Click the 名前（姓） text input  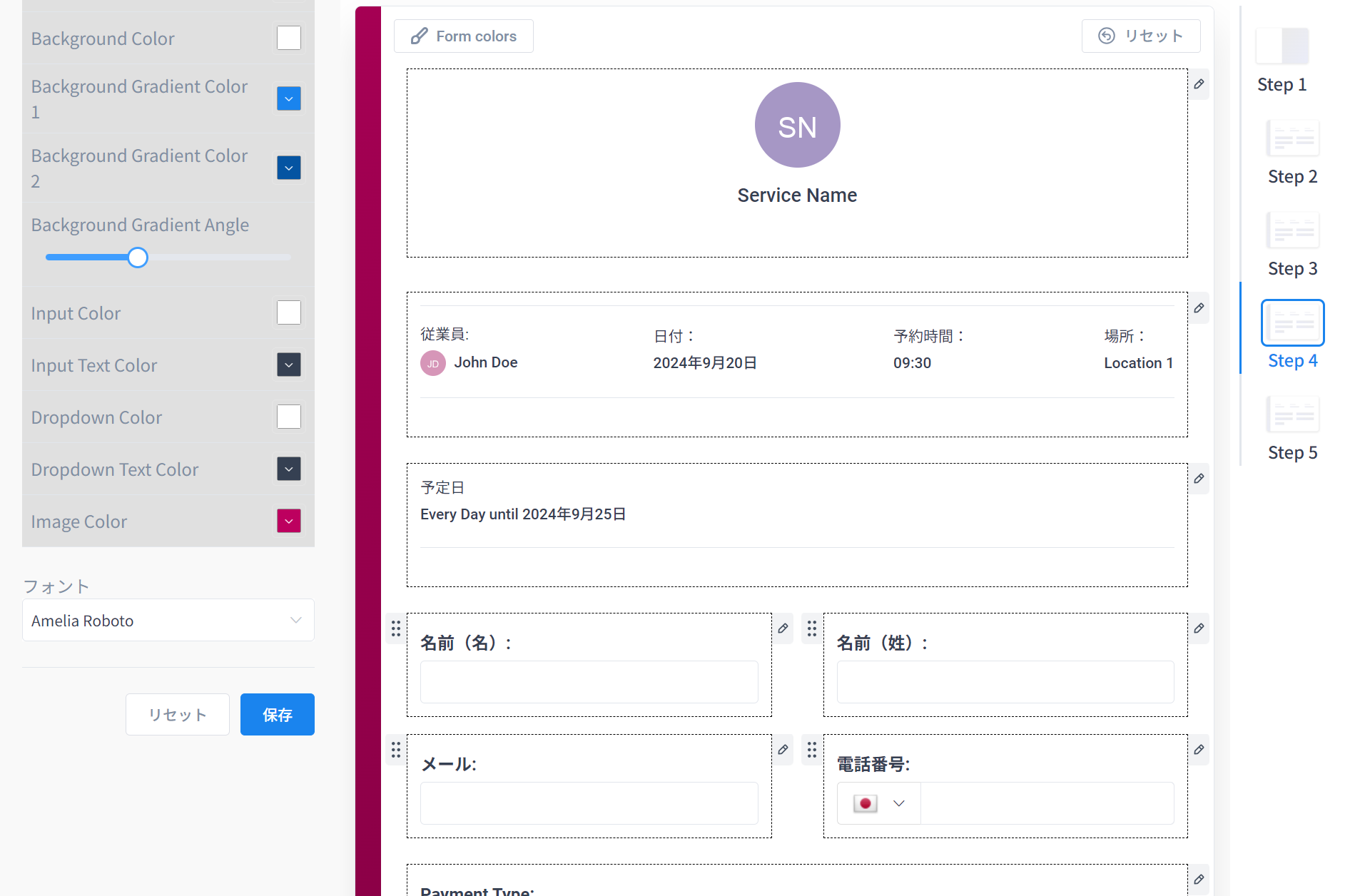(1005, 682)
